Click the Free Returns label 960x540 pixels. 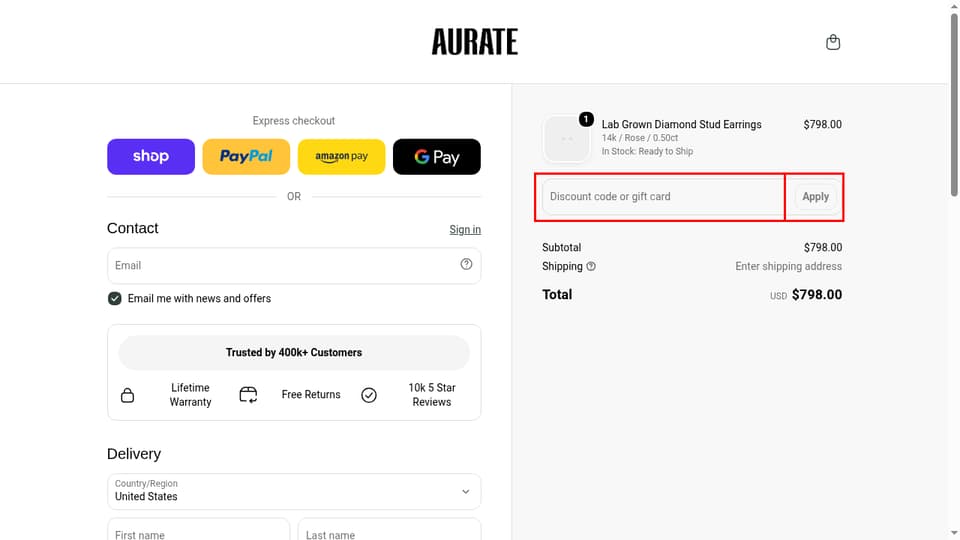(311, 395)
